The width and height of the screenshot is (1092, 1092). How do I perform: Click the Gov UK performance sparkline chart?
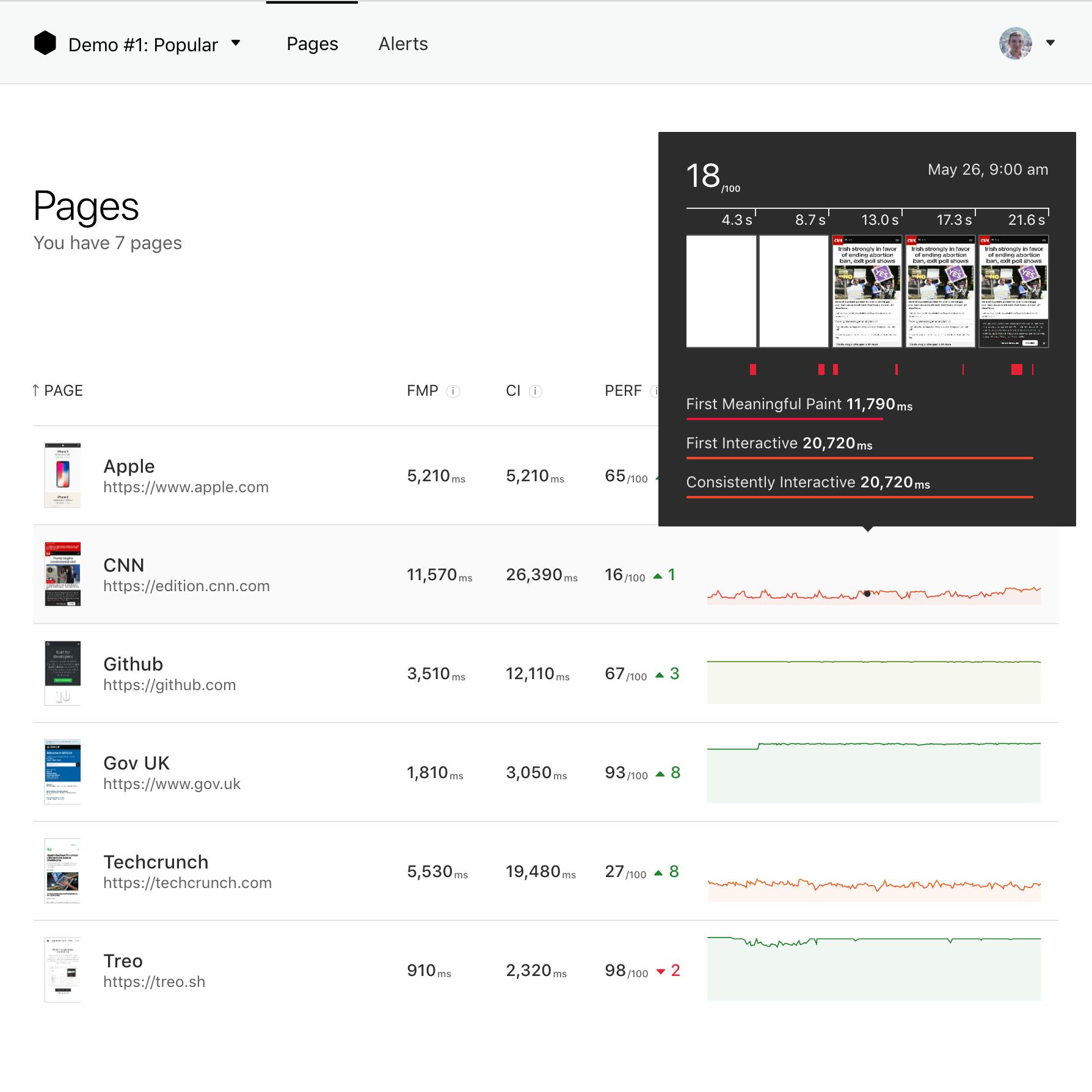(874, 772)
